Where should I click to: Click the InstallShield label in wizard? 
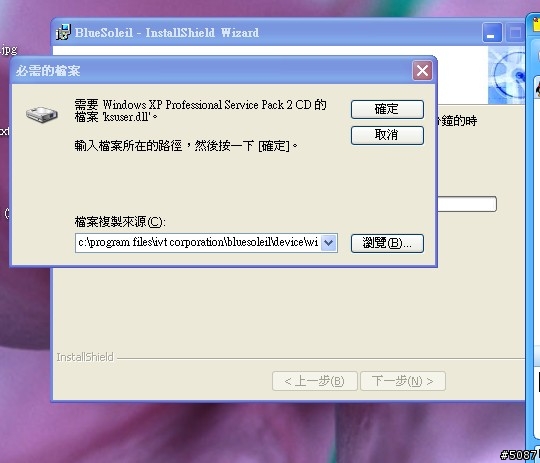pos(85,357)
